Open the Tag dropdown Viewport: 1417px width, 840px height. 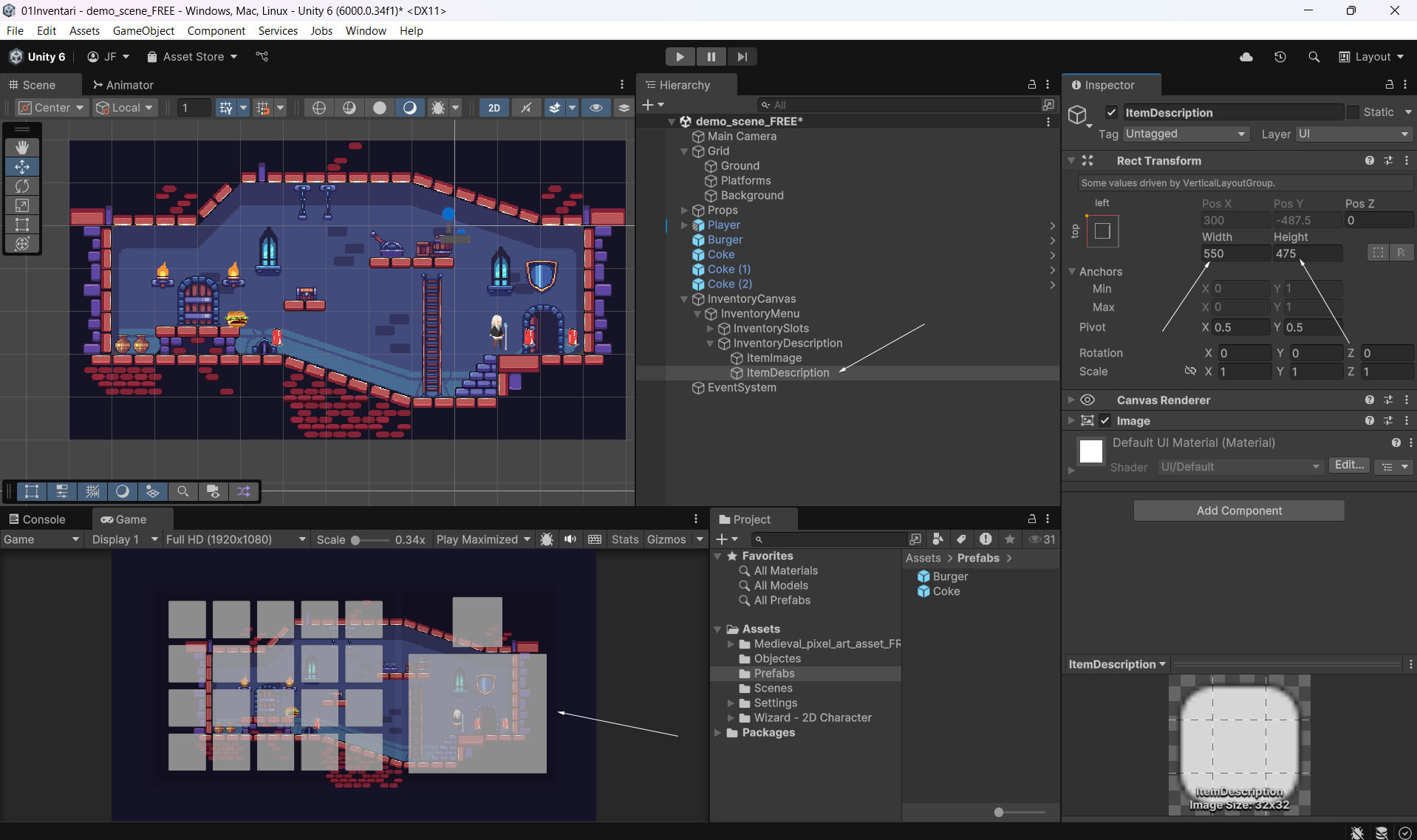pos(1185,134)
